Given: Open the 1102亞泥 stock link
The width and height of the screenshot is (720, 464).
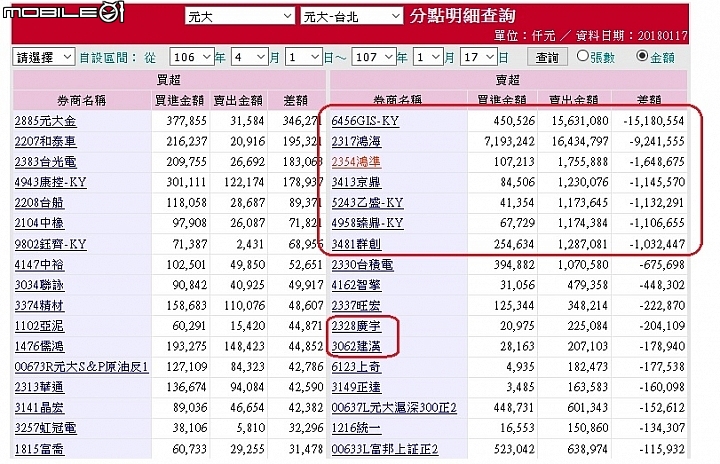Looking at the screenshot, I should pyautogui.click(x=39, y=326).
